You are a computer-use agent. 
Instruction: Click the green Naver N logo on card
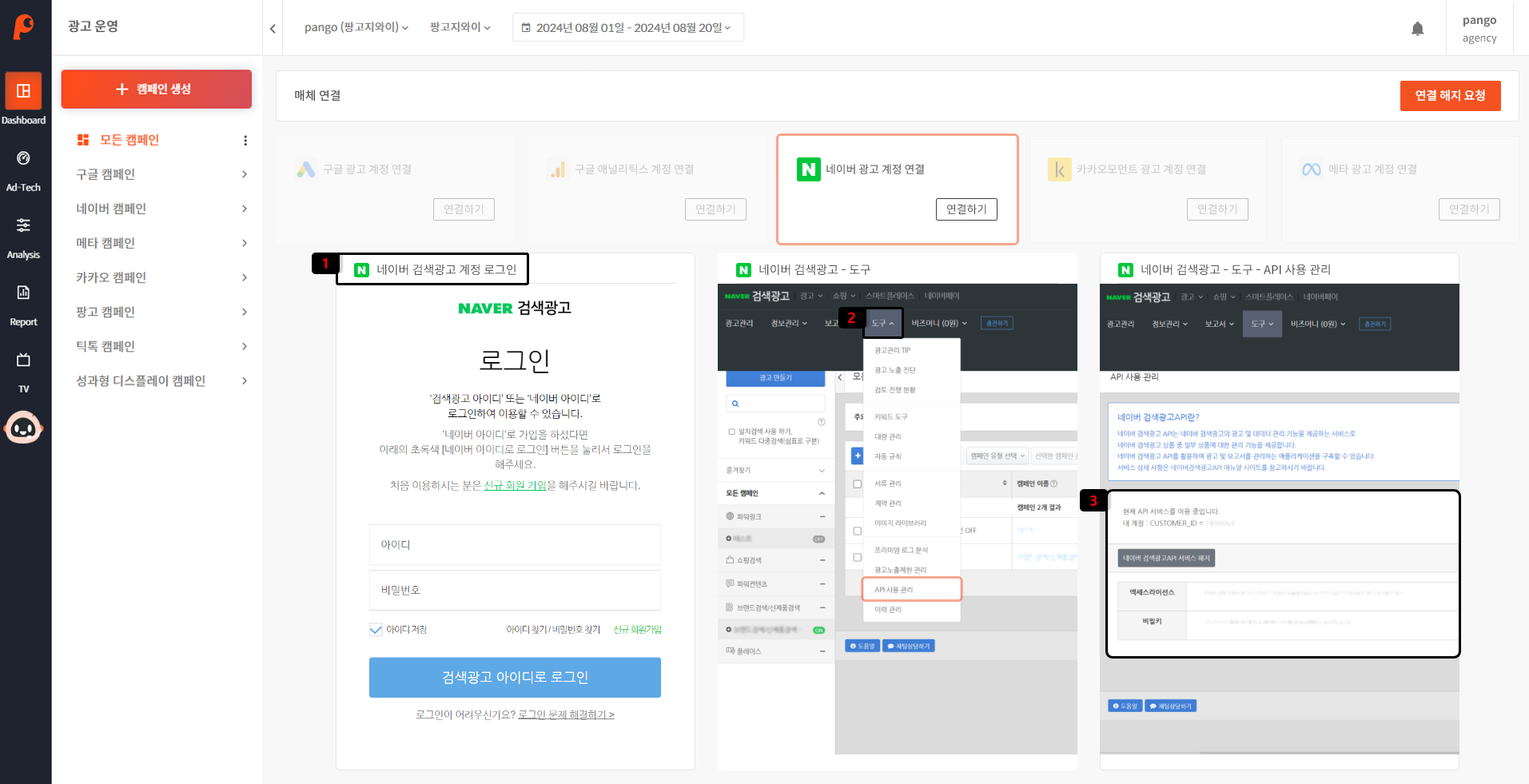click(809, 169)
